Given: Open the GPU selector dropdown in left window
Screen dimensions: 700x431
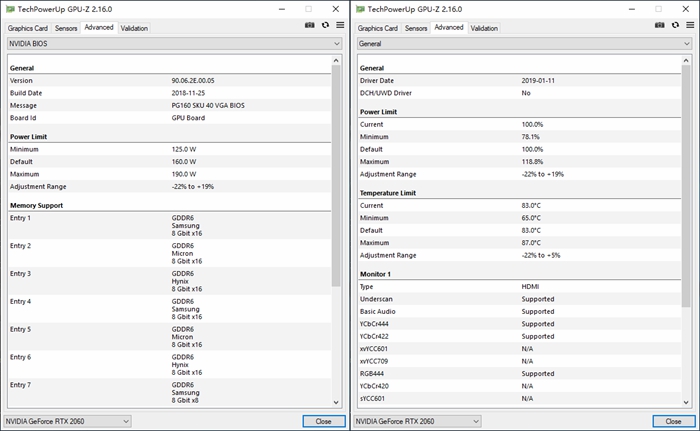Looking at the screenshot, I should [68, 421].
